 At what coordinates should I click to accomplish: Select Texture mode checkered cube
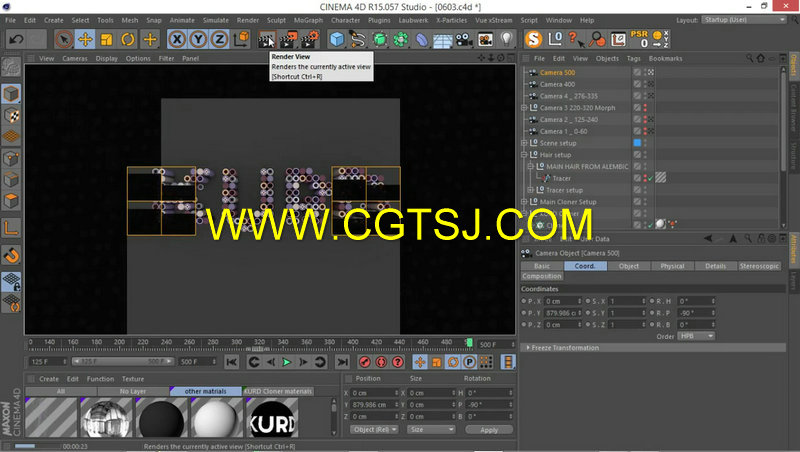click(x=11, y=116)
